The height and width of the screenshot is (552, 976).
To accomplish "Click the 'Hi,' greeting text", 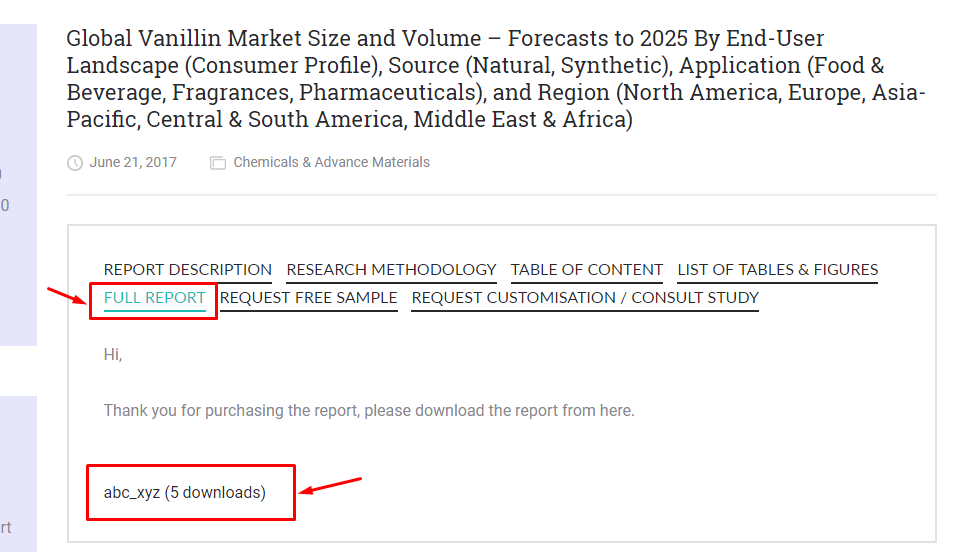I will (113, 355).
